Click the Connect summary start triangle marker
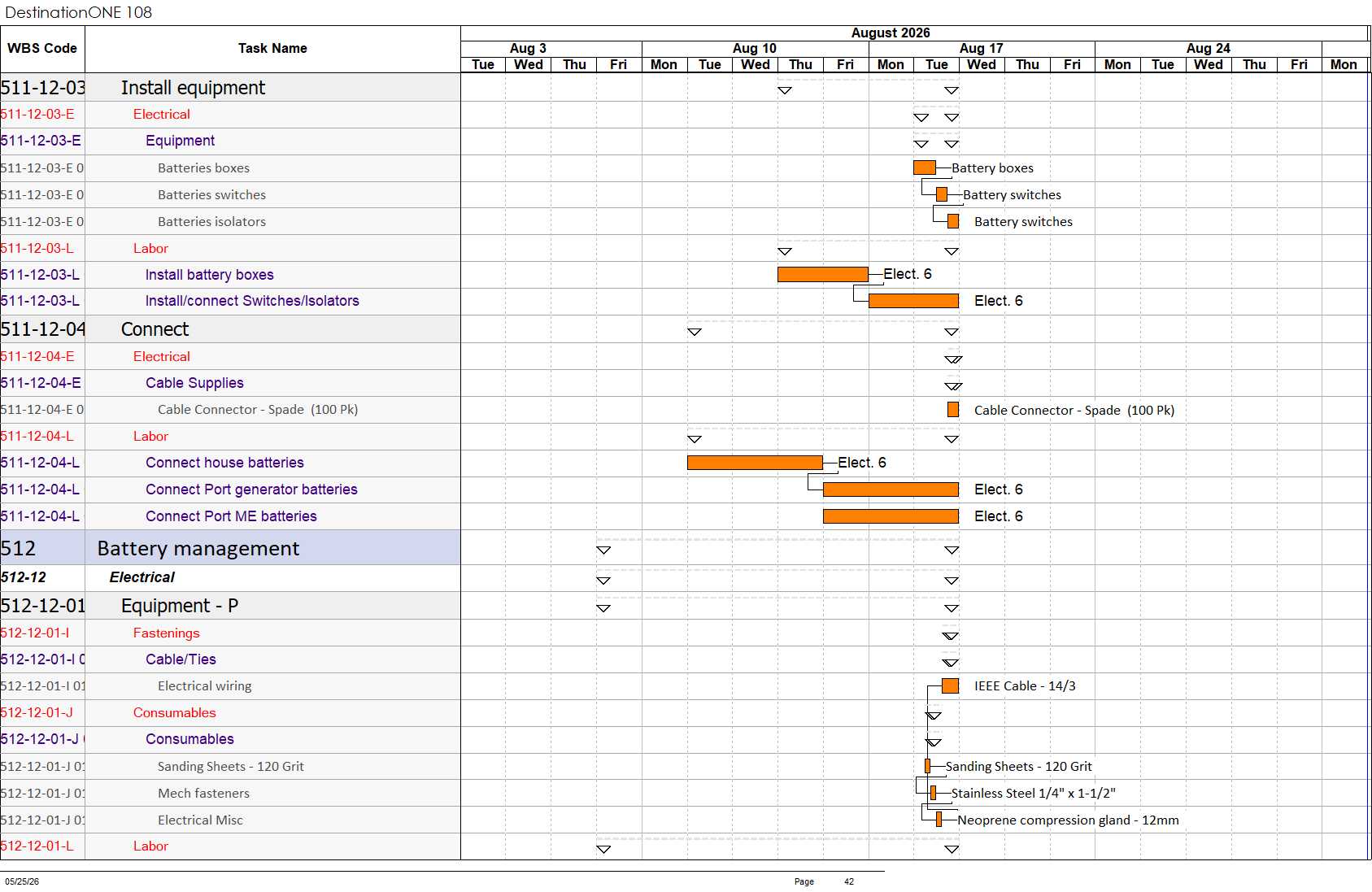The height and width of the screenshot is (892, 1372). pos(695,332)
